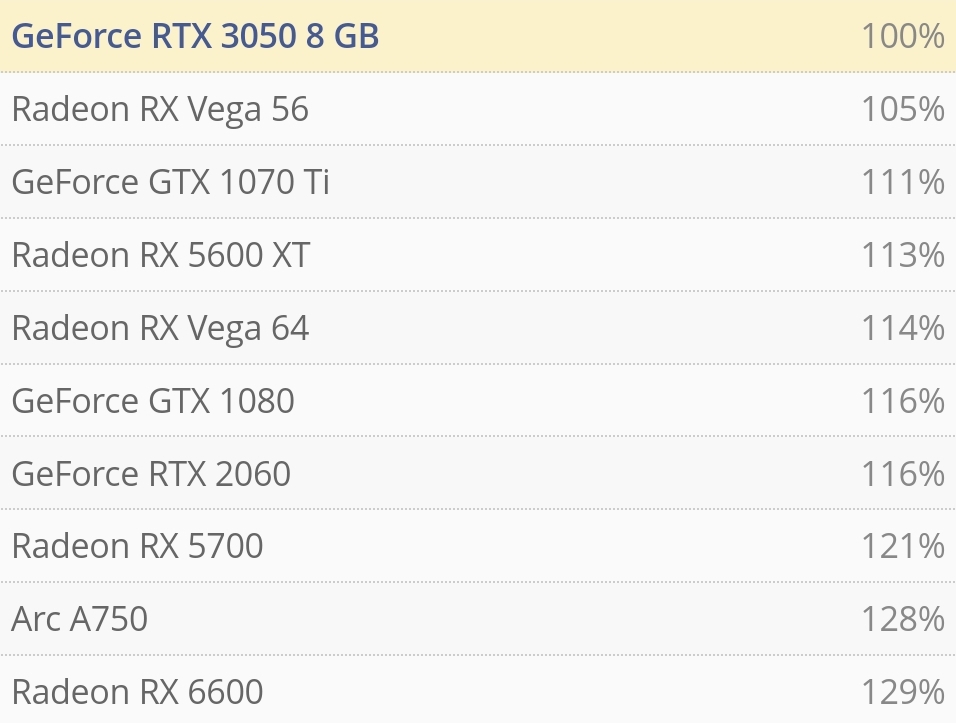This screenshot has height=723, width=956.
Task: Click the 105% performance value
Action: (902, 109)
